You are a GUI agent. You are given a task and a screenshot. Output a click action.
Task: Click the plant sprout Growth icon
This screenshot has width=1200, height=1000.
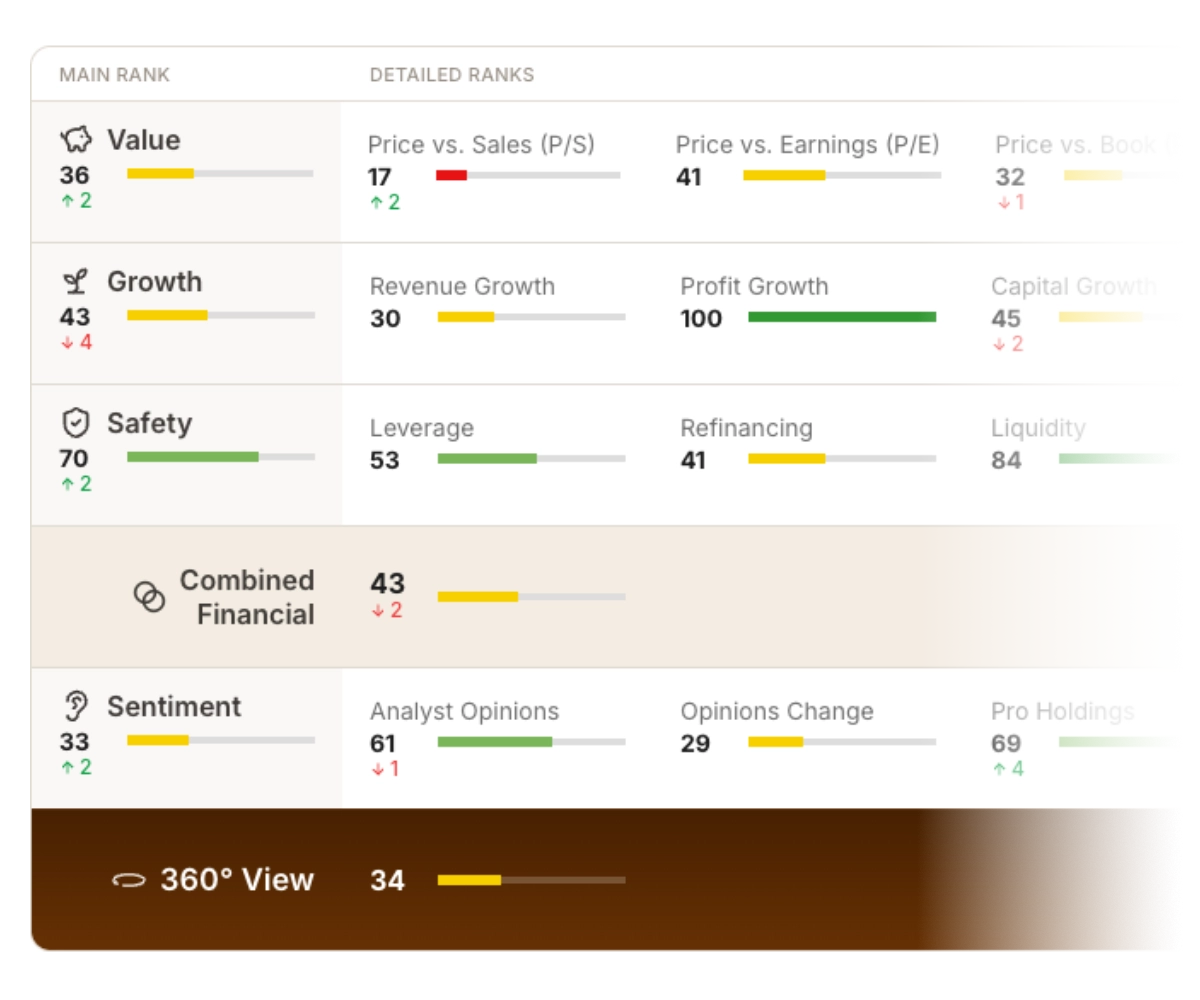tap(74, 283)
